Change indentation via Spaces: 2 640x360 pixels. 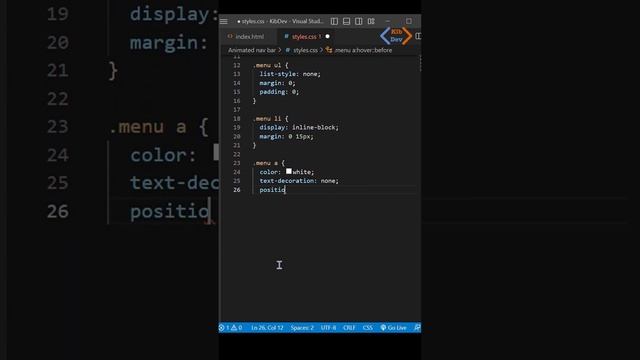pos(302,328)
